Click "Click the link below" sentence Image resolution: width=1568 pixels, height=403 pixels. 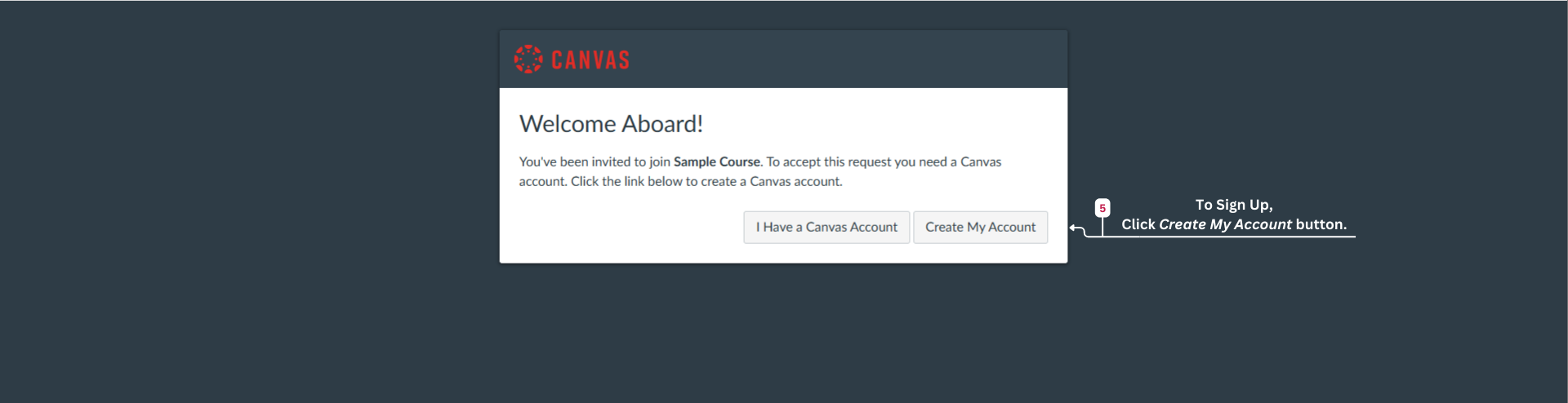[706, 181]
